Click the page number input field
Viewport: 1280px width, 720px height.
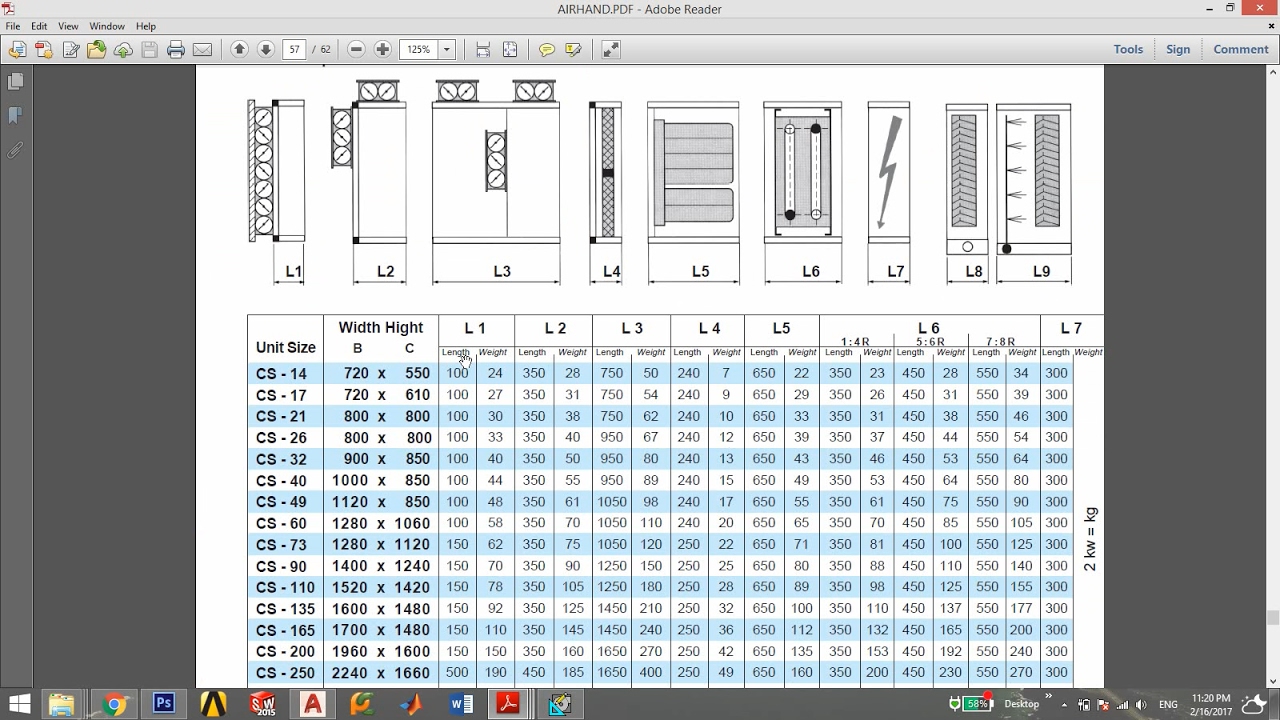click(x=294, y=49)
